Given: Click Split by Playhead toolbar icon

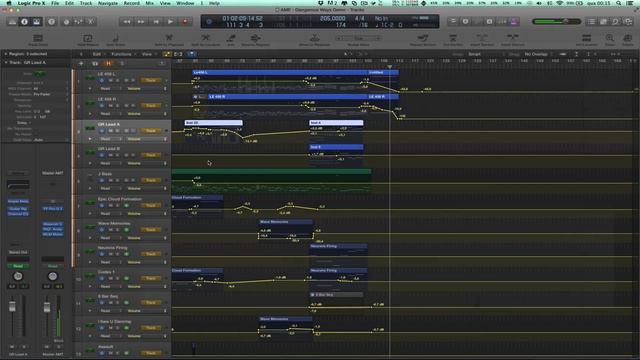Looking at the screenshot, I should [x=169, y=40].
